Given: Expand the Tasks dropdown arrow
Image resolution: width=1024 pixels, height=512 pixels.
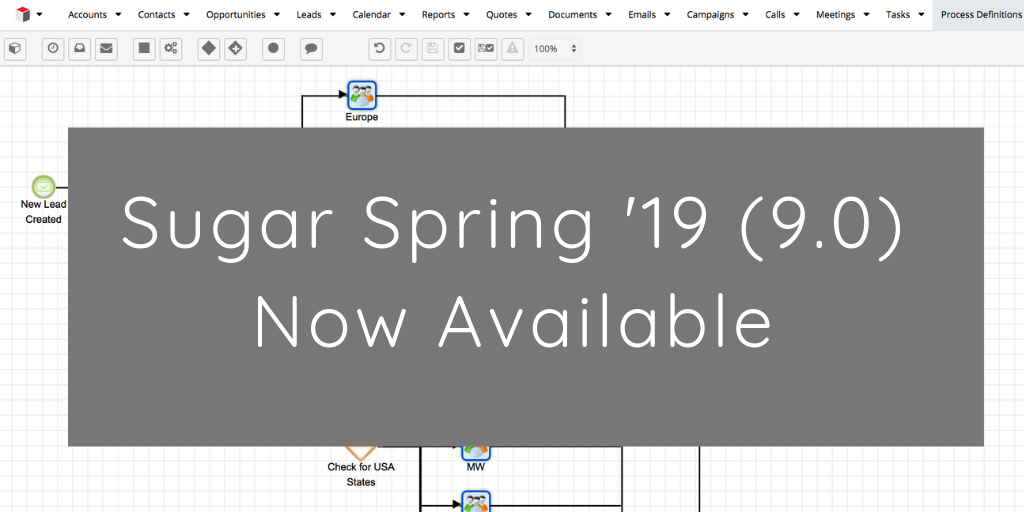Looking at the screenshot, I should (921, 14).
